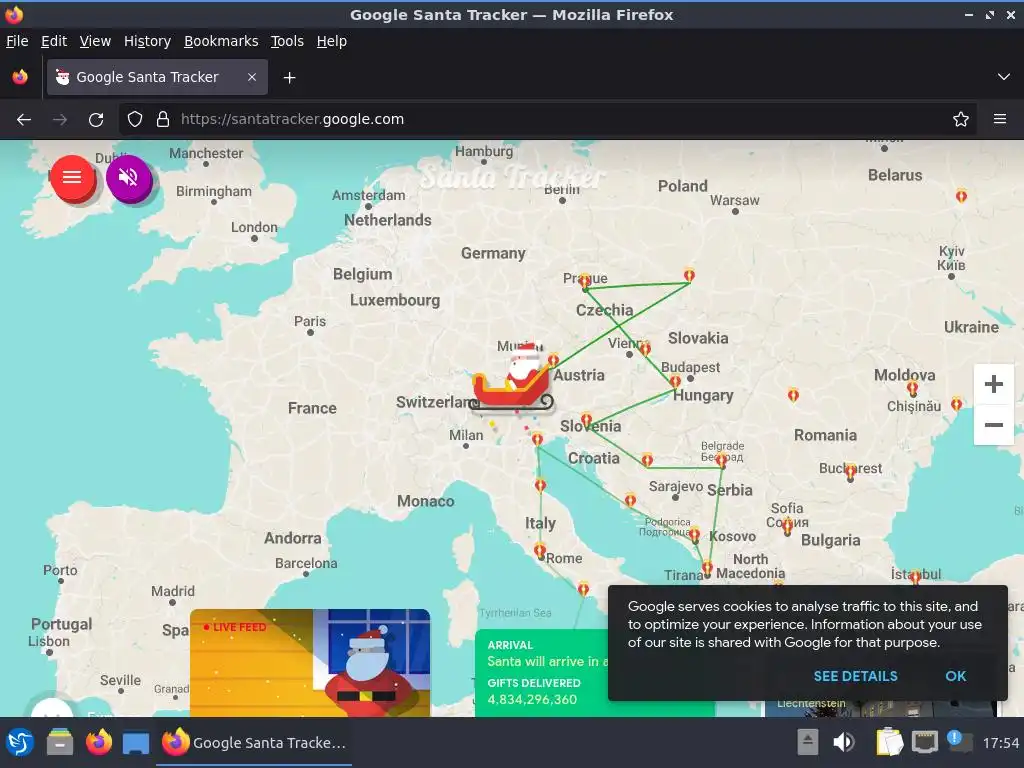Go back to the previous page
Viewport: 1024px width, 768px height.
pos(24,120)
